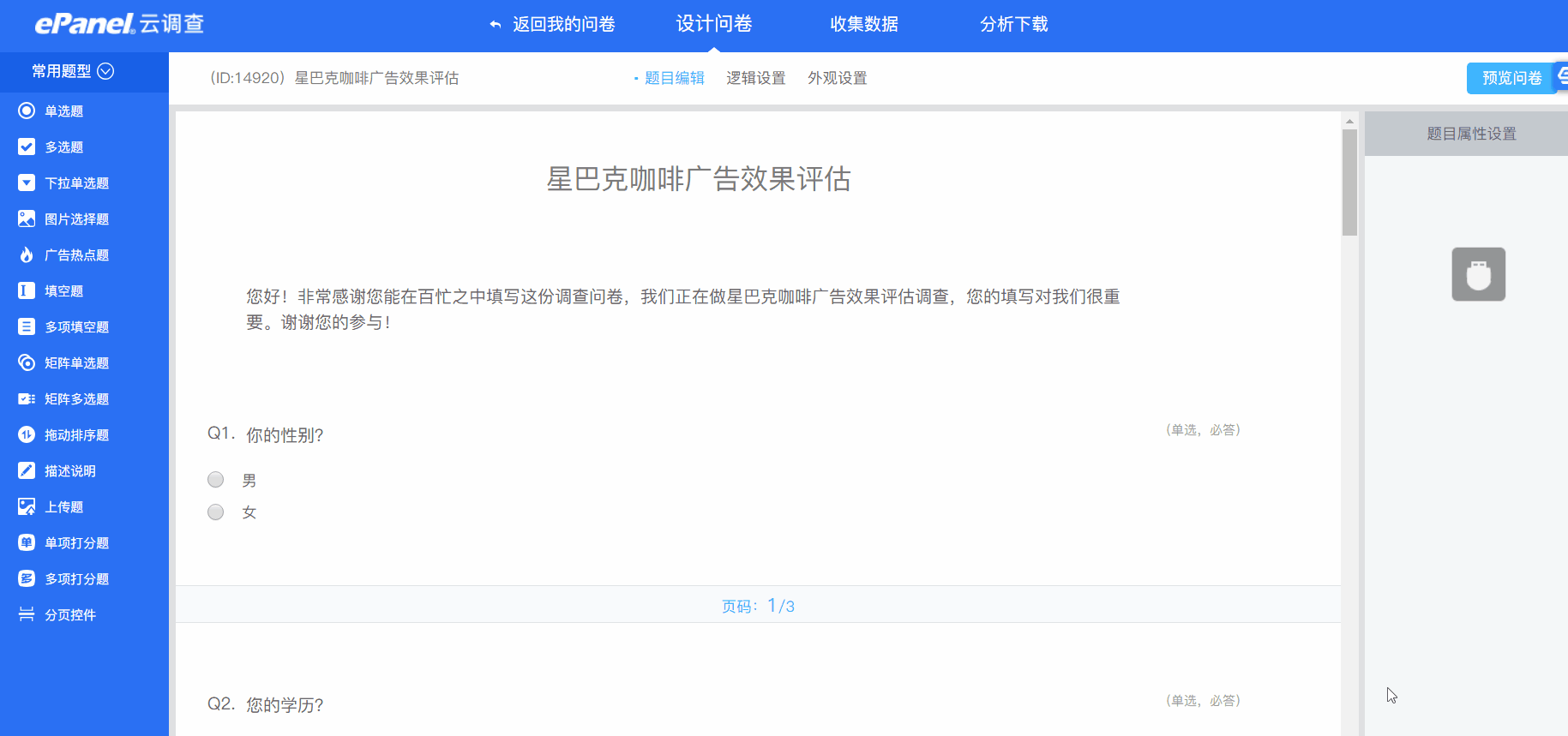The height and width of the screenshot is (736, 1568).
Task: Add a 图片选择题 question type
Action: pyautogui.click(x=76, y=218)
